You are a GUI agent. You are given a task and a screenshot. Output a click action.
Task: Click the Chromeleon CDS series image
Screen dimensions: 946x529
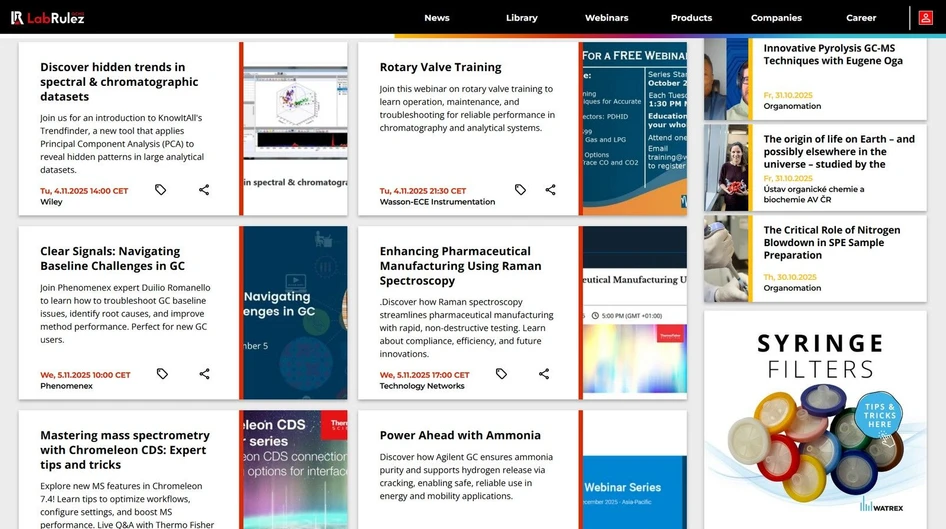click(296, 470)
